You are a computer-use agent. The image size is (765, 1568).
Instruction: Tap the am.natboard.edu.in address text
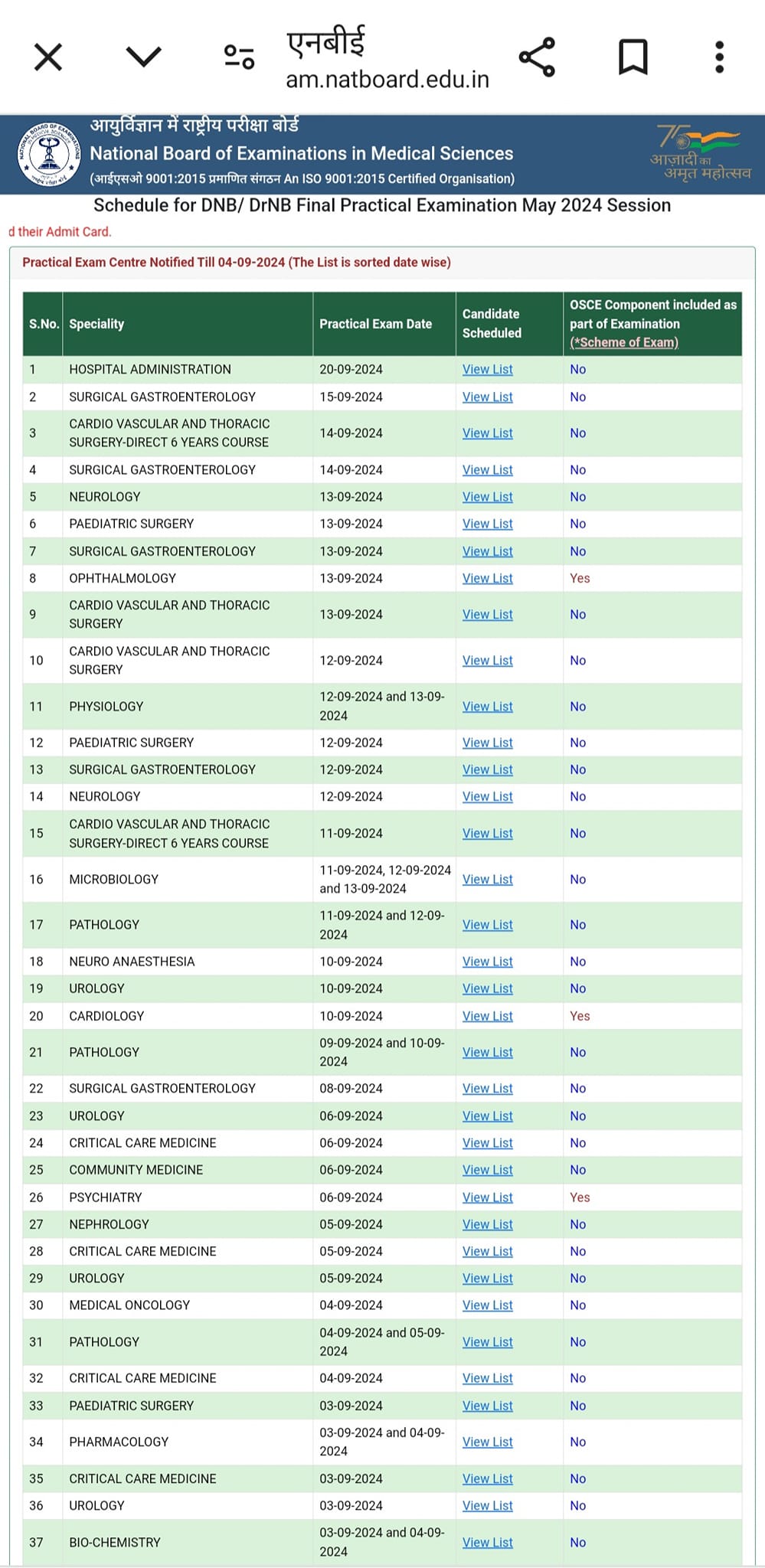coord(387,80)
